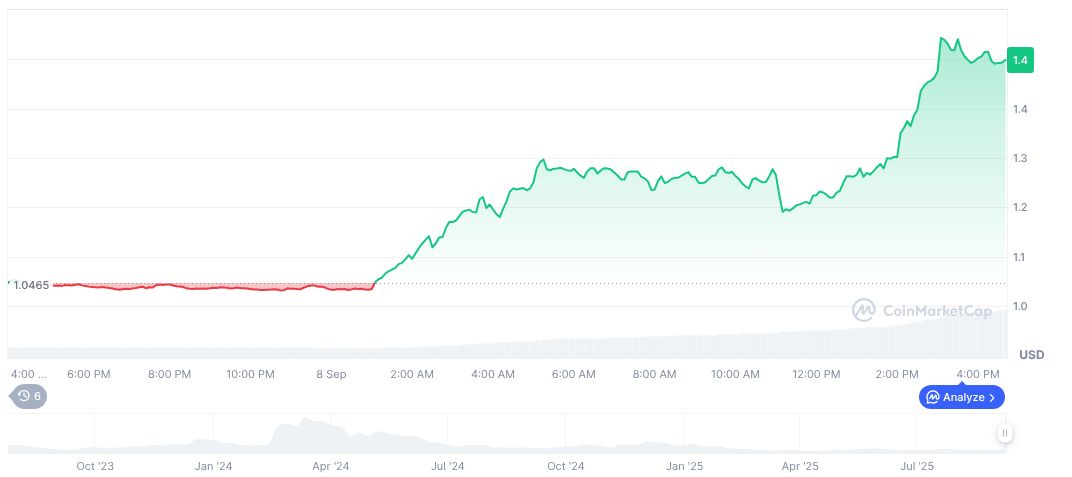Viewport: 1072px width, 477px height.
Task: Click Jan '24 on the mini timeline
Action: 213,466
